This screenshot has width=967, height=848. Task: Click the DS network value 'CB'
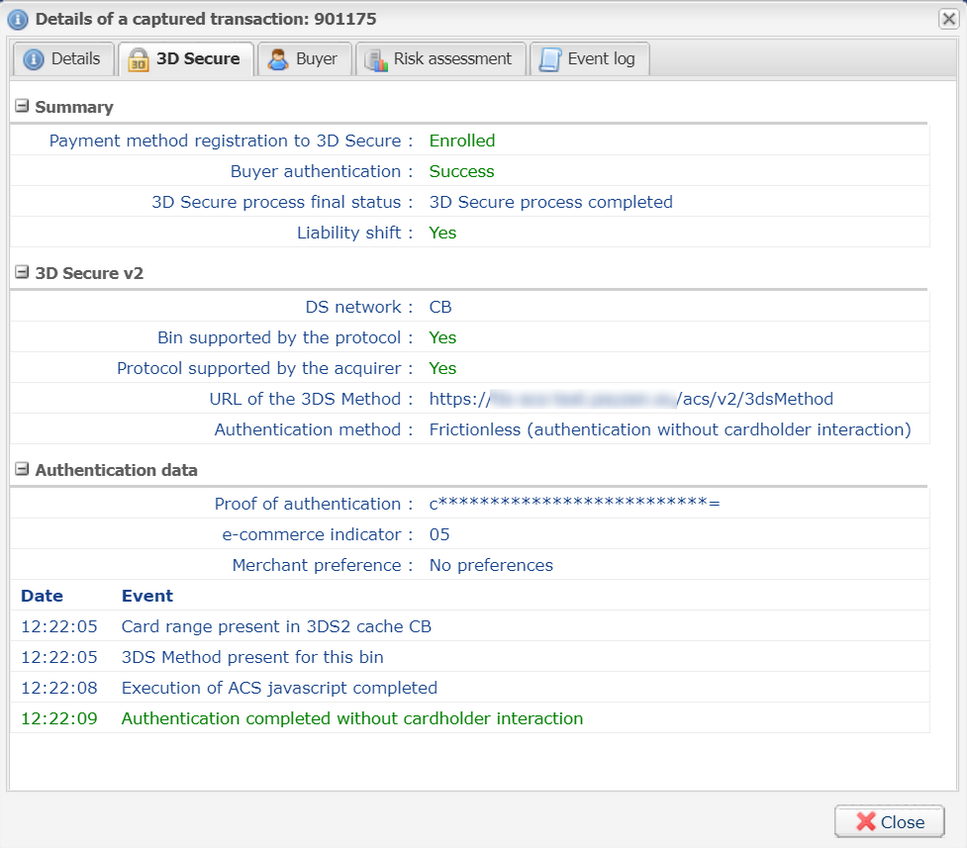tap(440, 307)
